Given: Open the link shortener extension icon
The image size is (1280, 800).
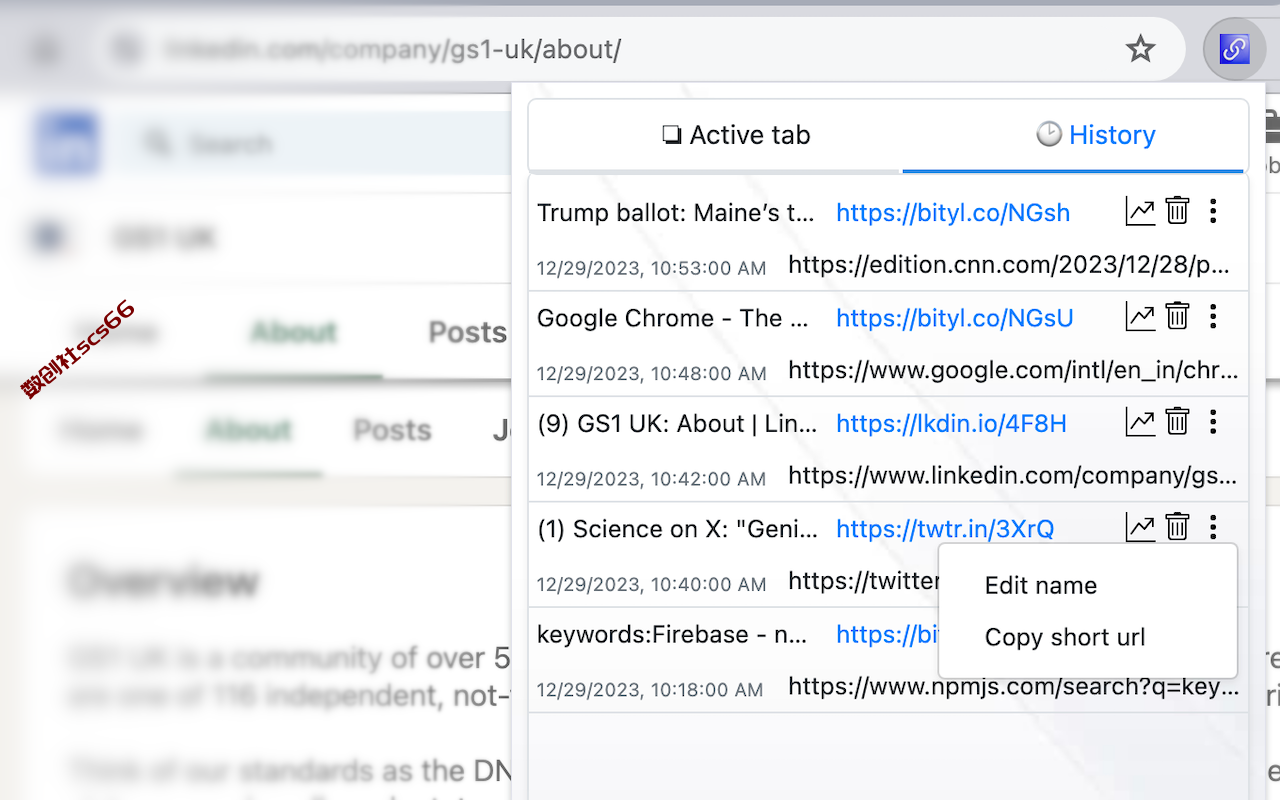Looking at the screenshot, I should pos(1234,48).
